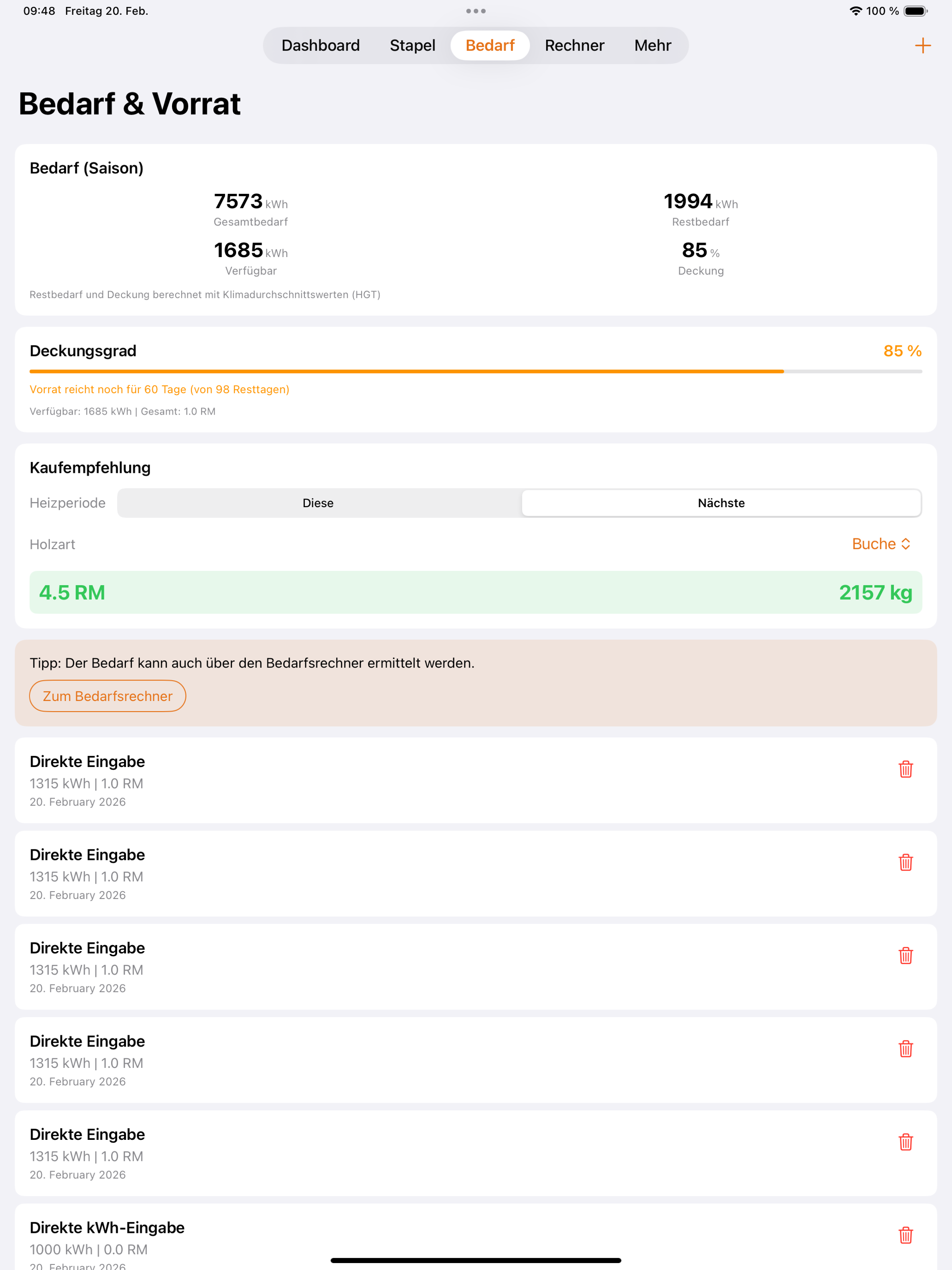The image size is (952, 1270).
Task: Select Nächste heating period segment
Action: [721, 503]
